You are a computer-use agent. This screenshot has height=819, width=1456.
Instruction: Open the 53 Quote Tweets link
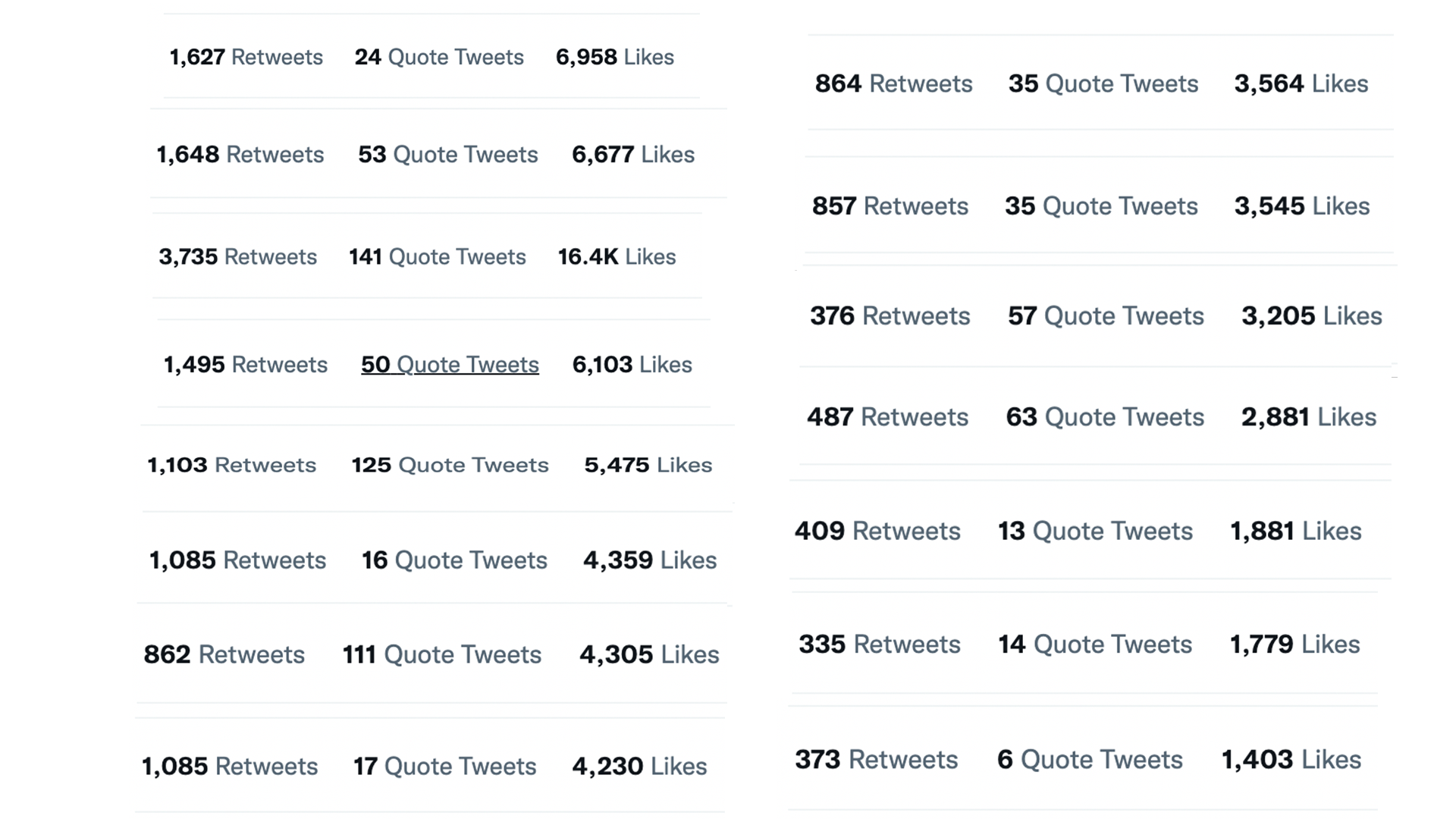pyautogui.click(x=447, y=155)
